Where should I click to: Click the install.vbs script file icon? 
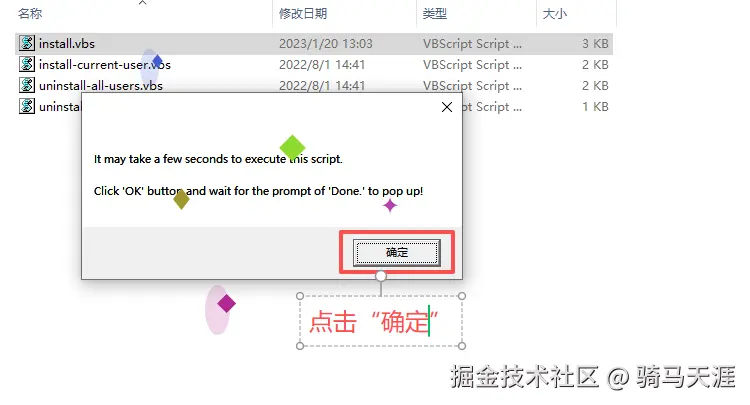click(x=27, y=44)
